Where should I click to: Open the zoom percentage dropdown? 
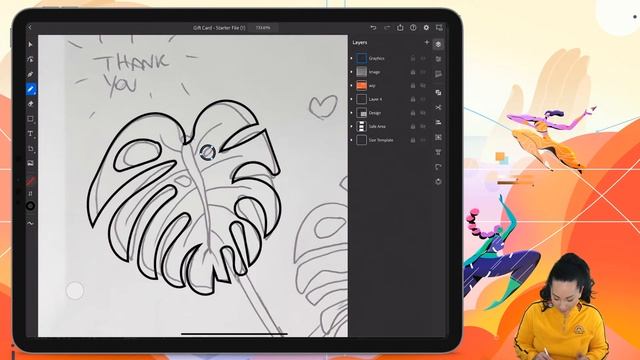click(x=263, y=28)
